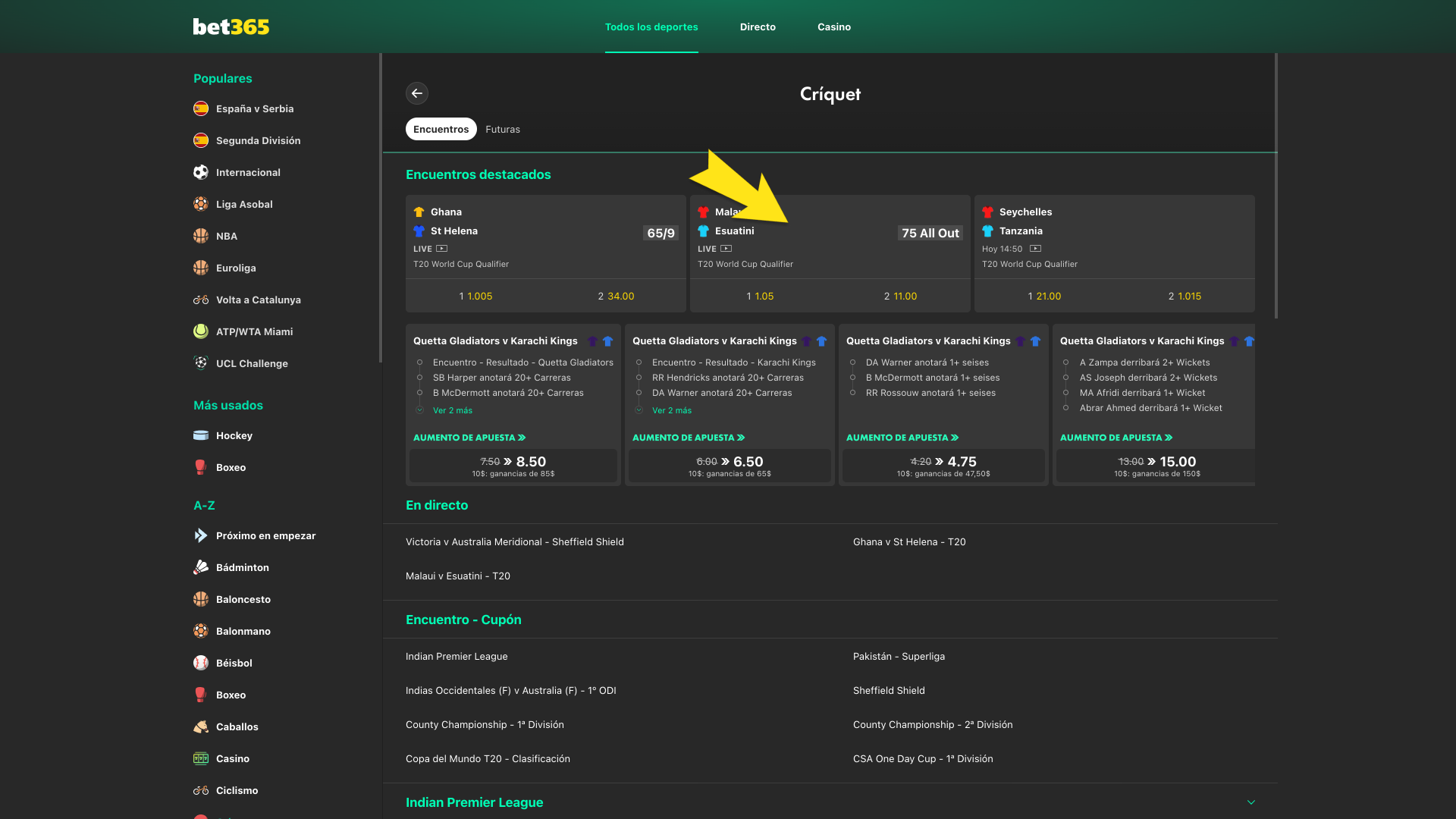Select the NBA basketball sidebar icon
1456x819 pixels.
[x=200, y=236]
